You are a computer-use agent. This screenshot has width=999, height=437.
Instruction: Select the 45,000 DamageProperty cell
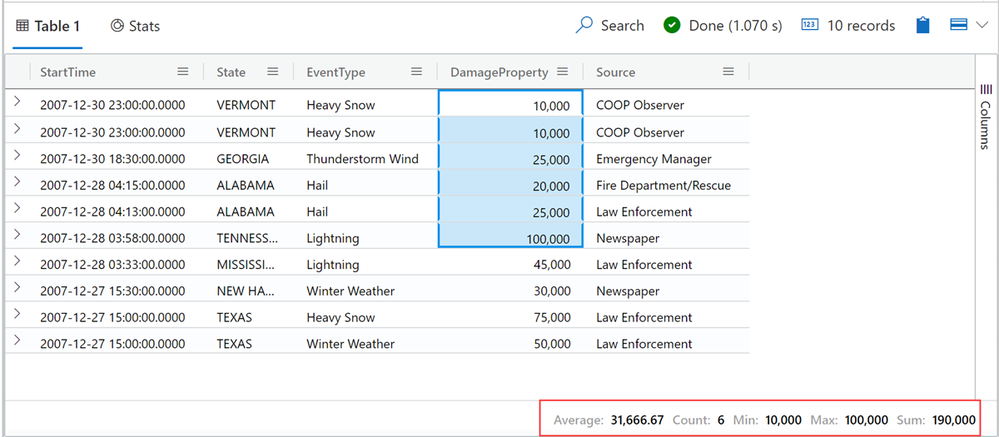pyautogui.click(x=510, y=264)
